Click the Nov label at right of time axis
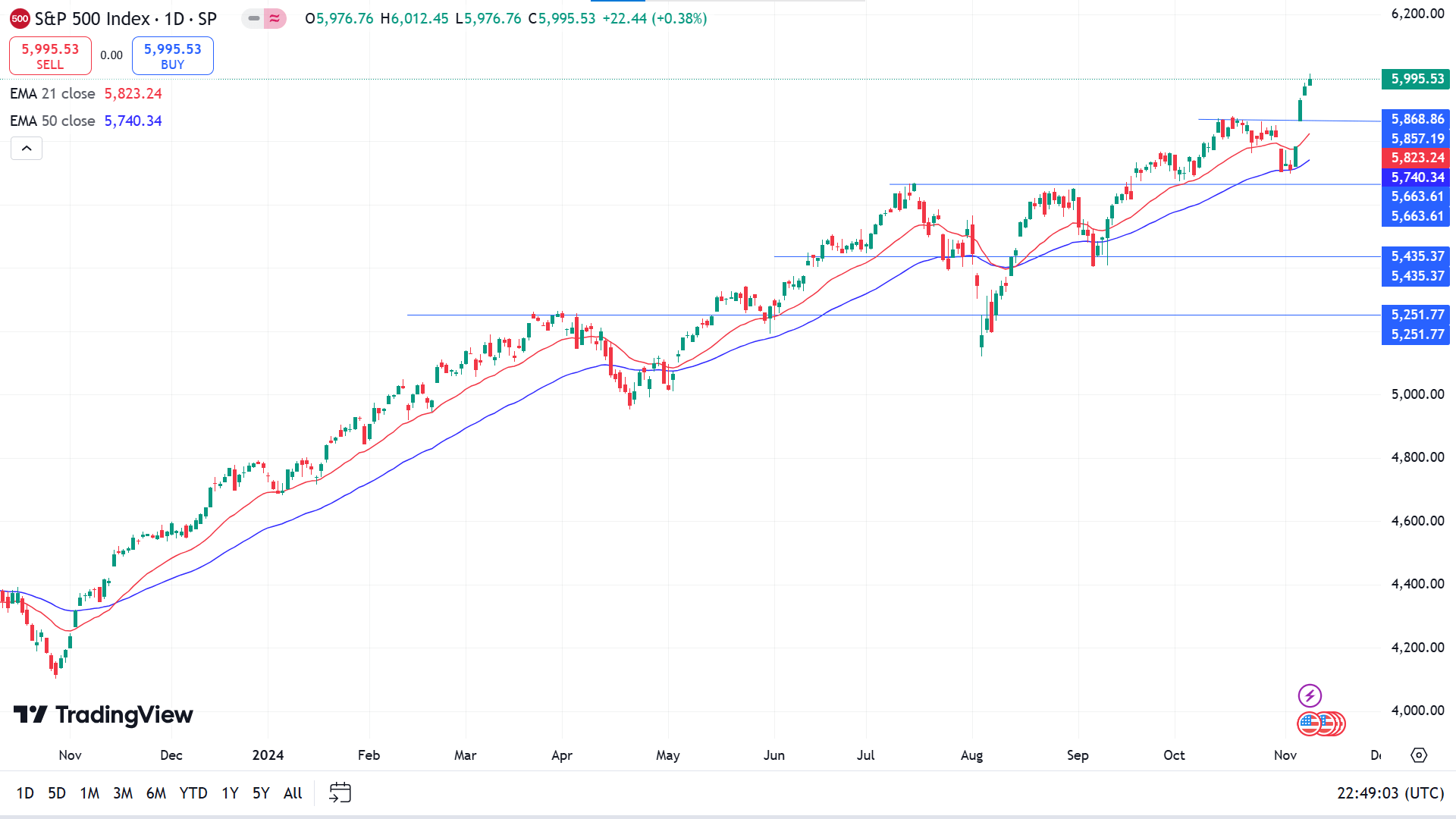 (1285, 755)
